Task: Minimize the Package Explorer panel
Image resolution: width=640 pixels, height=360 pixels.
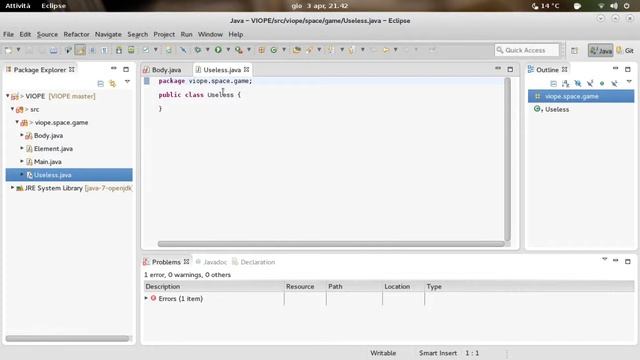Action: 114,69
